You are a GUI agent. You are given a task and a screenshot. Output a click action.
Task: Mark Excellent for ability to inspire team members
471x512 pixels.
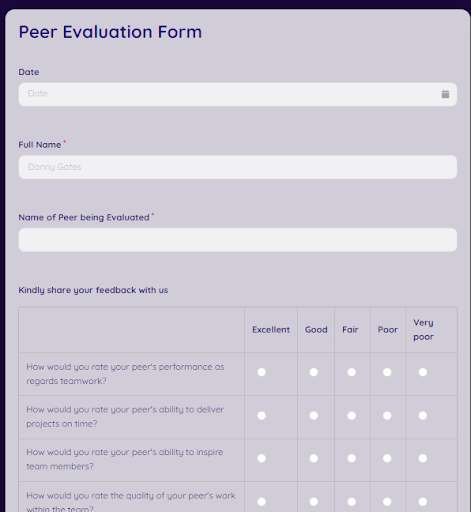click(262, 458)
